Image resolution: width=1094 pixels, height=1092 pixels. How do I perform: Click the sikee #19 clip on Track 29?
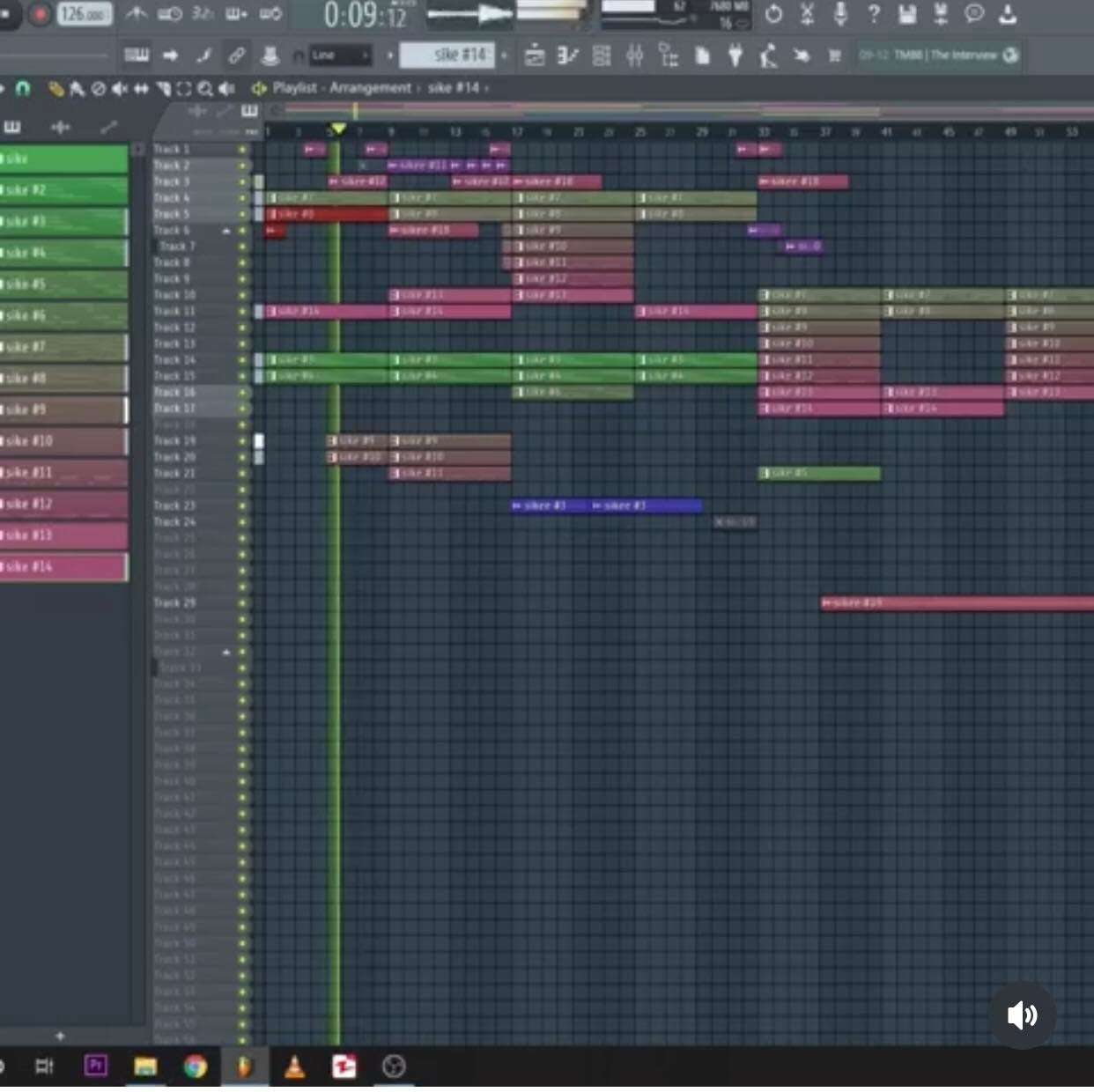pos(957,603)
